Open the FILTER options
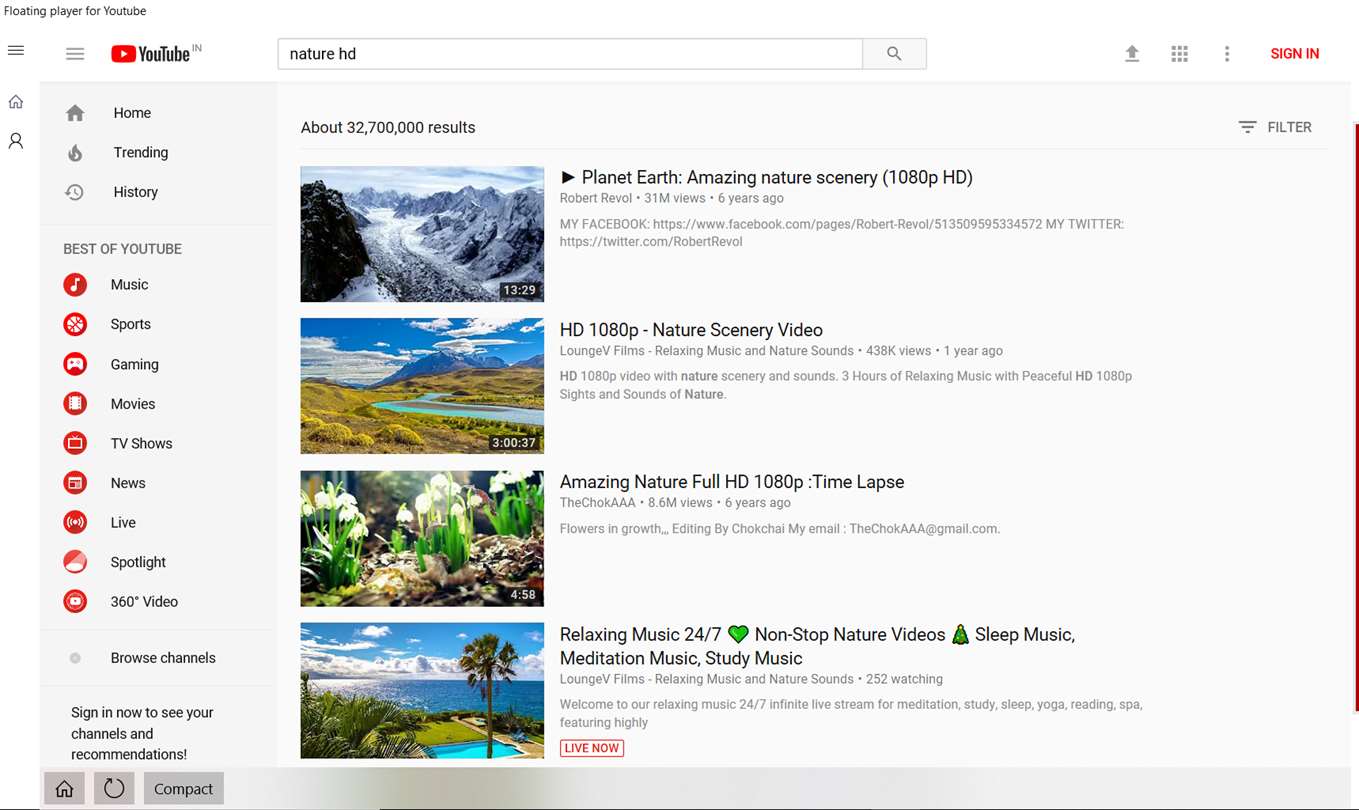 coord(1275,127)
